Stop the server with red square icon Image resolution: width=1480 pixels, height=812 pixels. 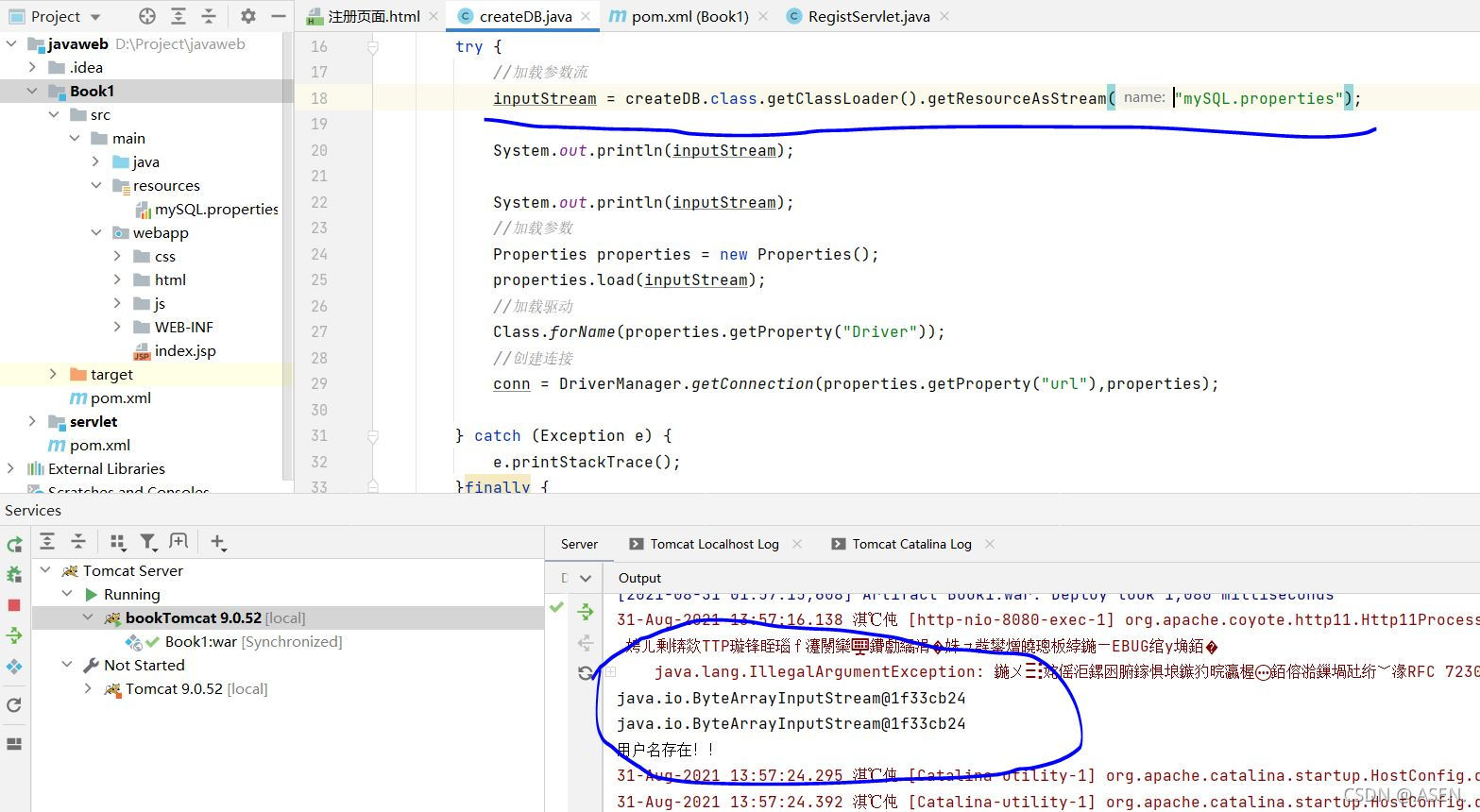coord(14,605)
